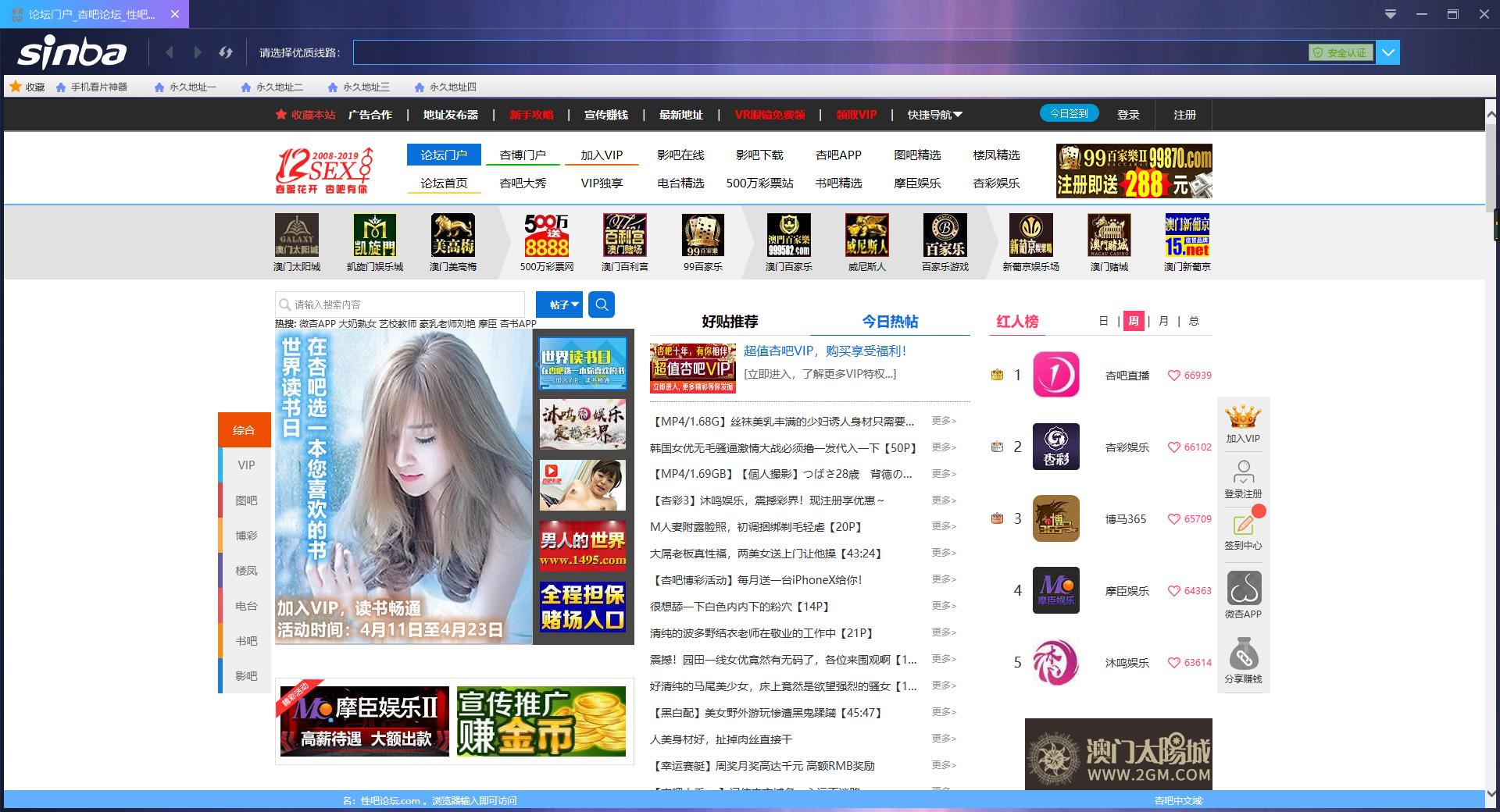Expand the address bar line dropdown arrow
The height and width of the screenshot is (812, 1500).
tap(1388, 52)
